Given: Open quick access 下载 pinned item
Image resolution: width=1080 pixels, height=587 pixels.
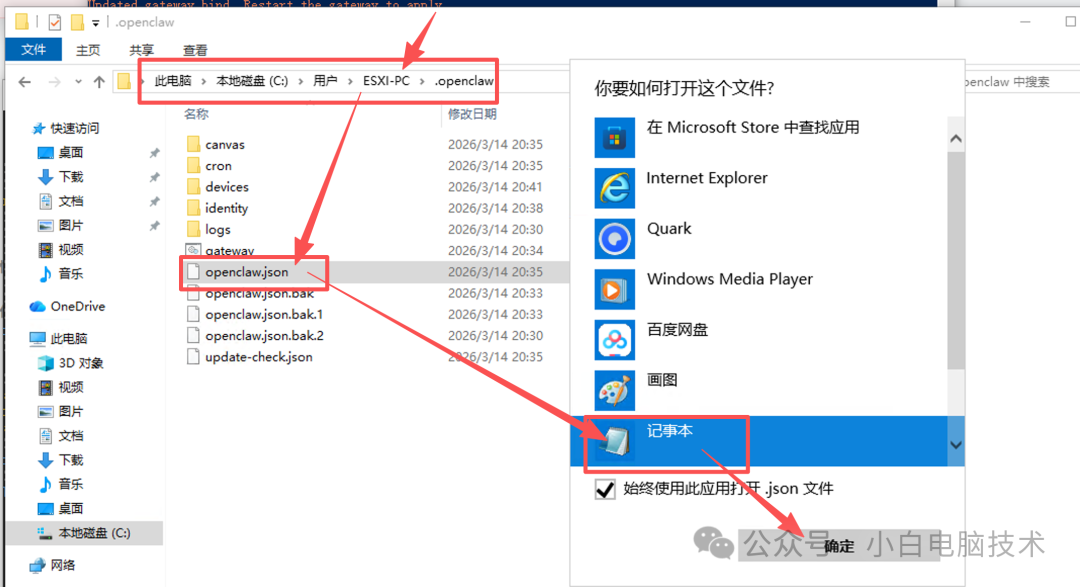Looking at the screenshot, I should [61, 177].
